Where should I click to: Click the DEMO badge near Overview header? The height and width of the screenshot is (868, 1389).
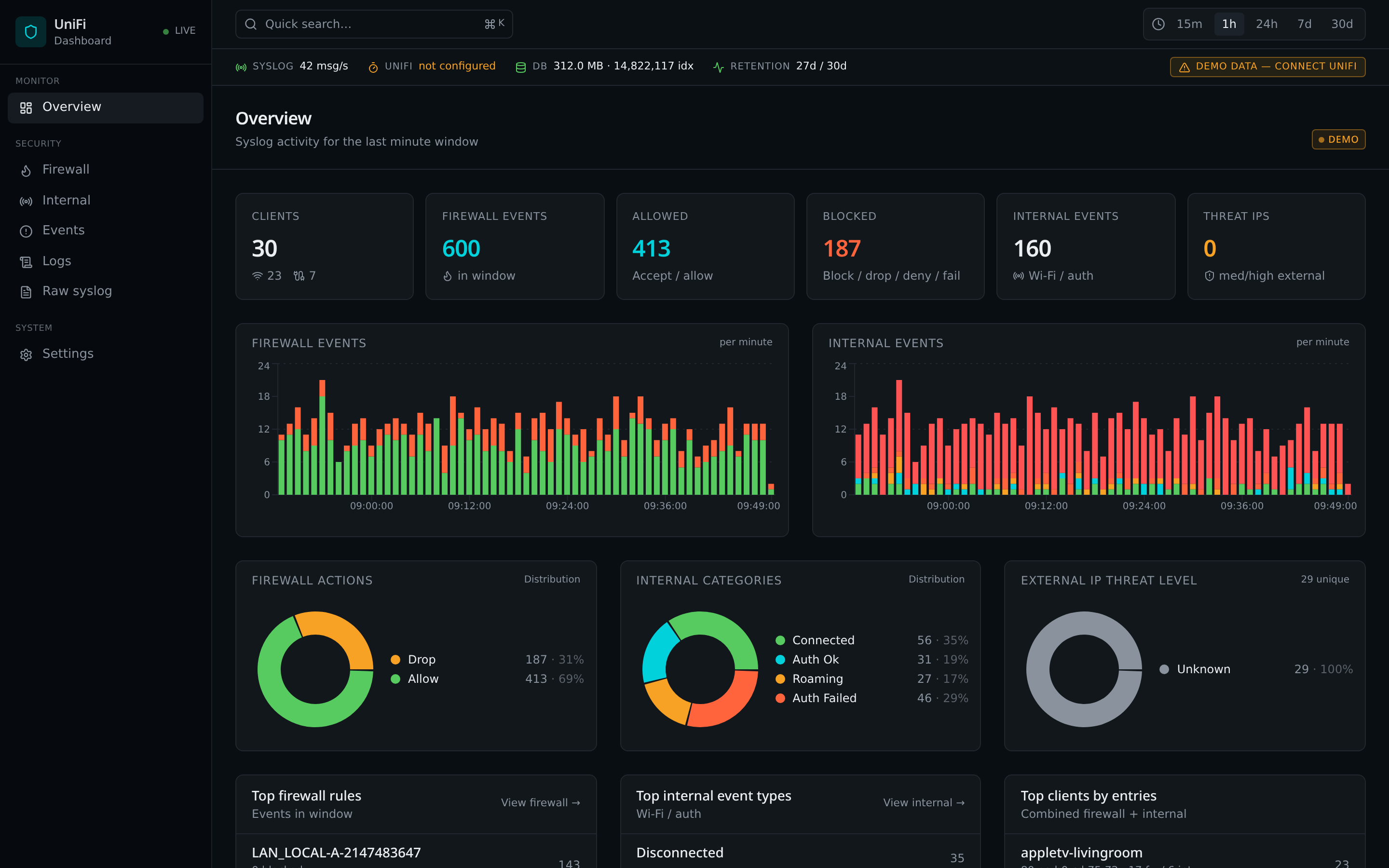click(1338, 139)
